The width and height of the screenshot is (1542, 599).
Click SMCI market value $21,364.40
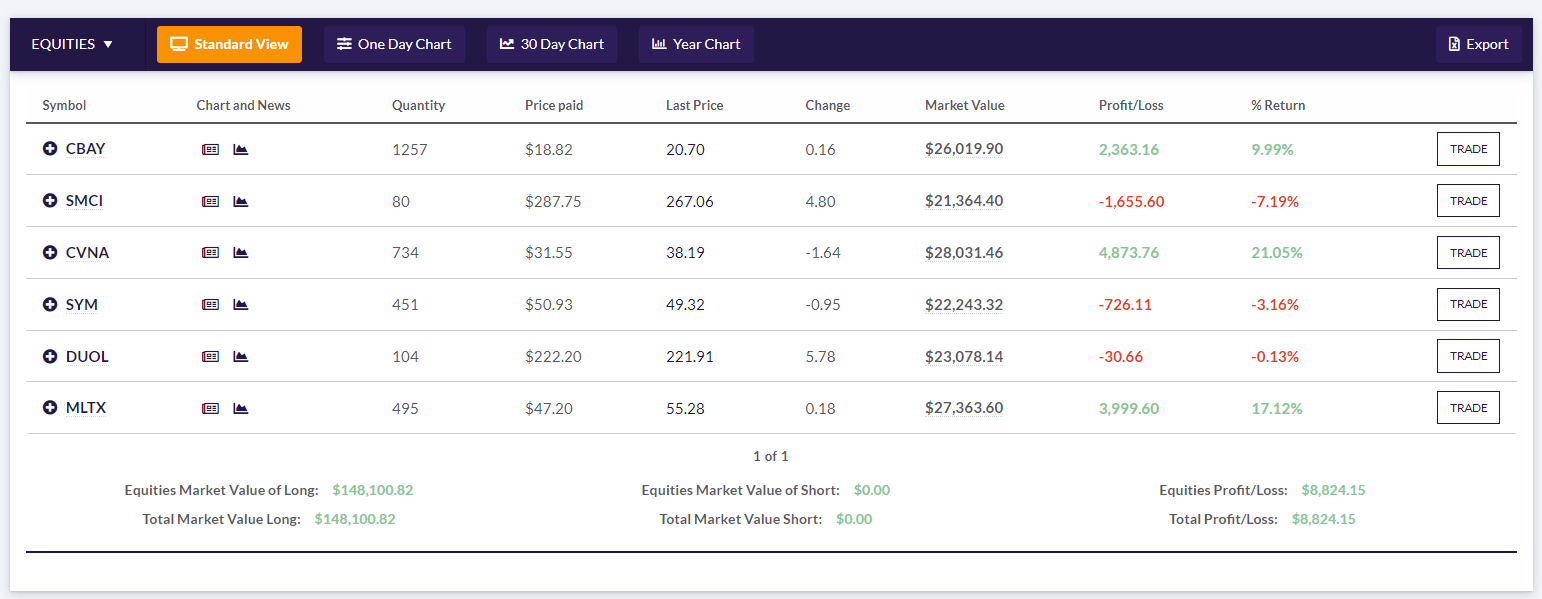[x=964, y=201]
